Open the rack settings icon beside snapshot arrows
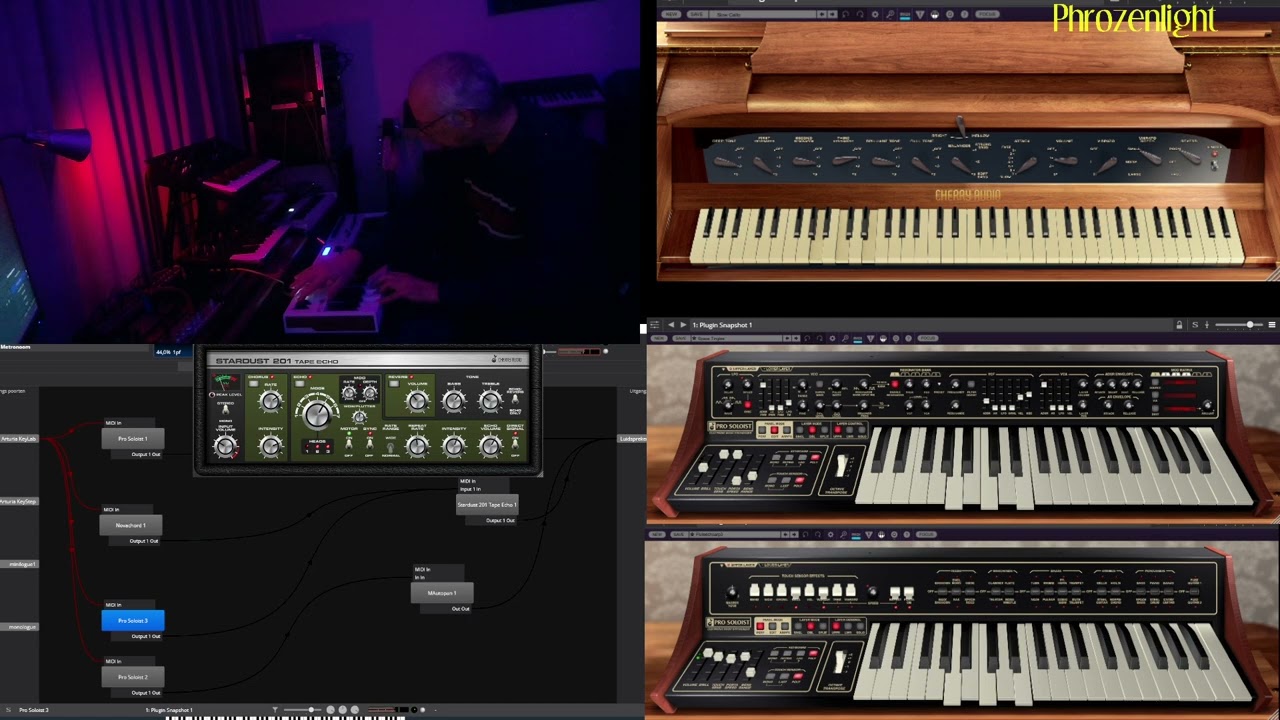 [654, 325]
